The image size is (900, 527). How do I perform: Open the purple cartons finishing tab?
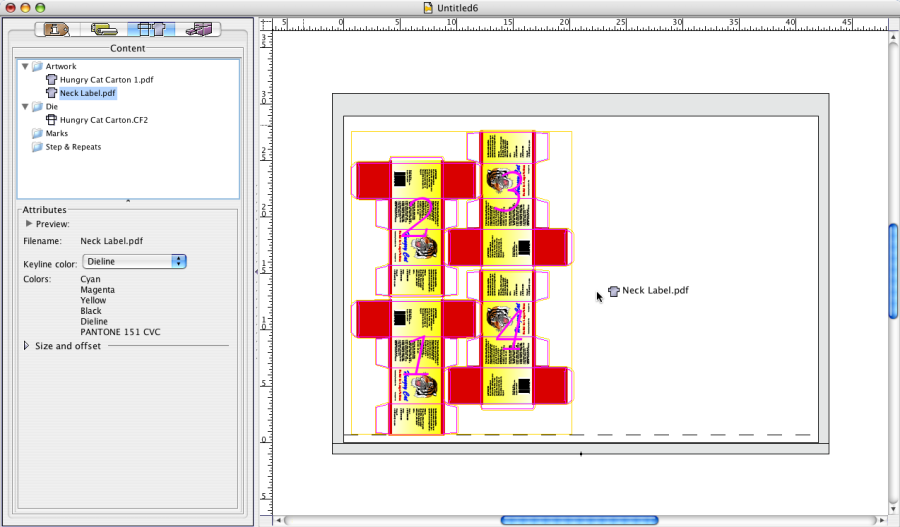coord(199,29)
